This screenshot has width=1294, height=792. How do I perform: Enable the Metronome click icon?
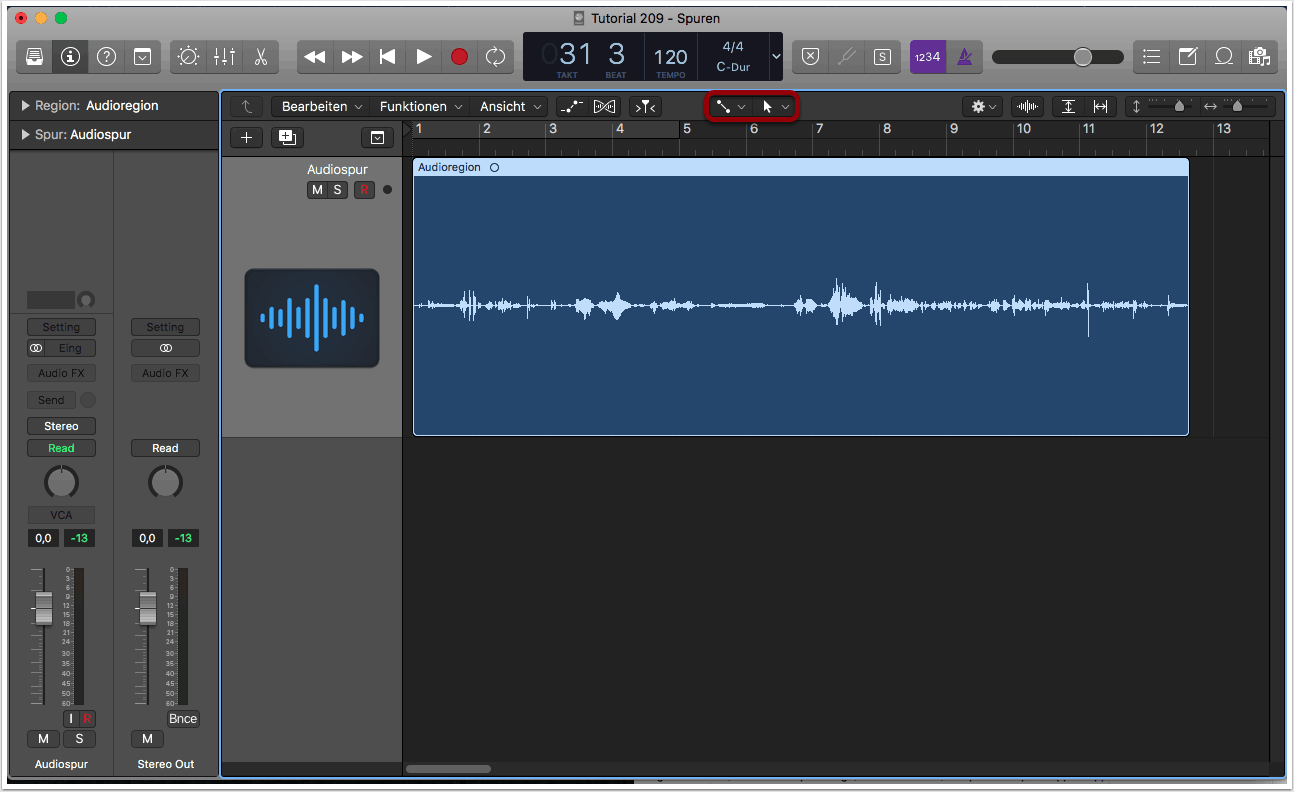[x=964, y=57]
